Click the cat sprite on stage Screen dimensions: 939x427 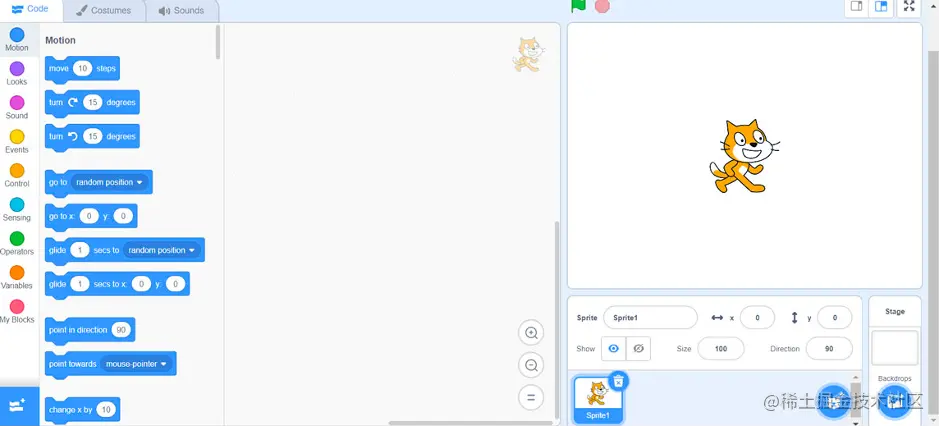pos(743,156)
